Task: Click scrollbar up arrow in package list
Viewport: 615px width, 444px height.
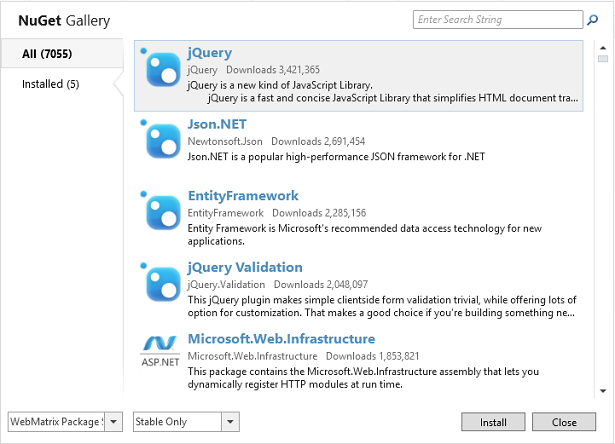Action: pyautogui.click(x=603, y=46)
